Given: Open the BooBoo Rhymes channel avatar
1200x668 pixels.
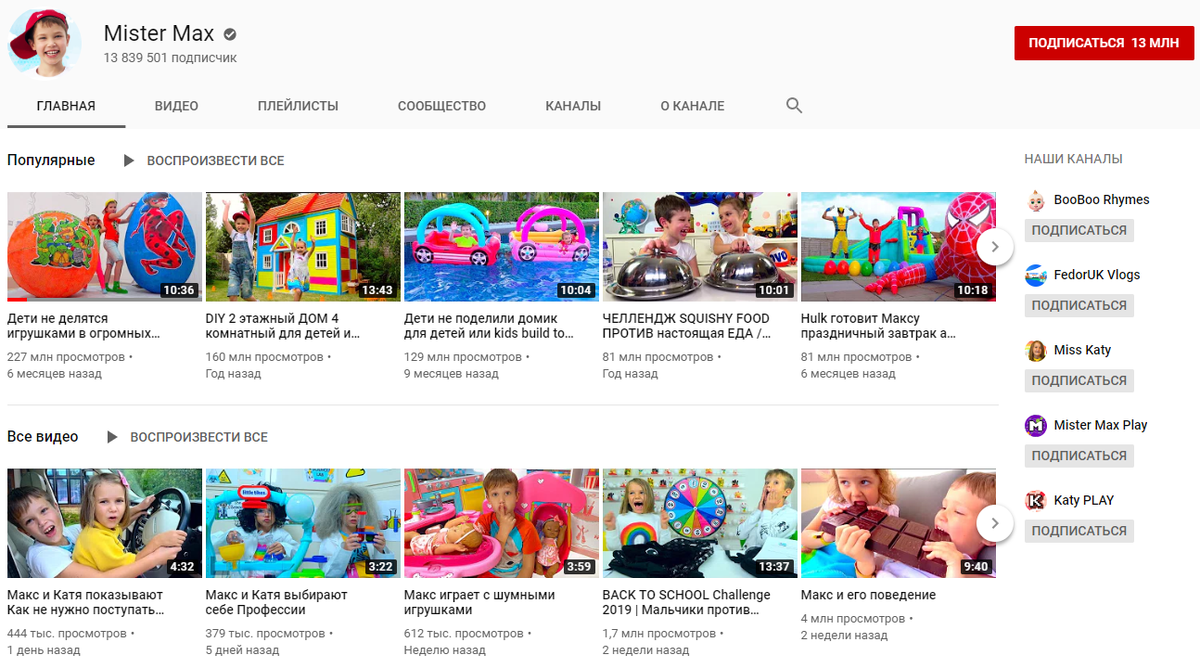Looking at the screenshot, I should coord(1037,199).
